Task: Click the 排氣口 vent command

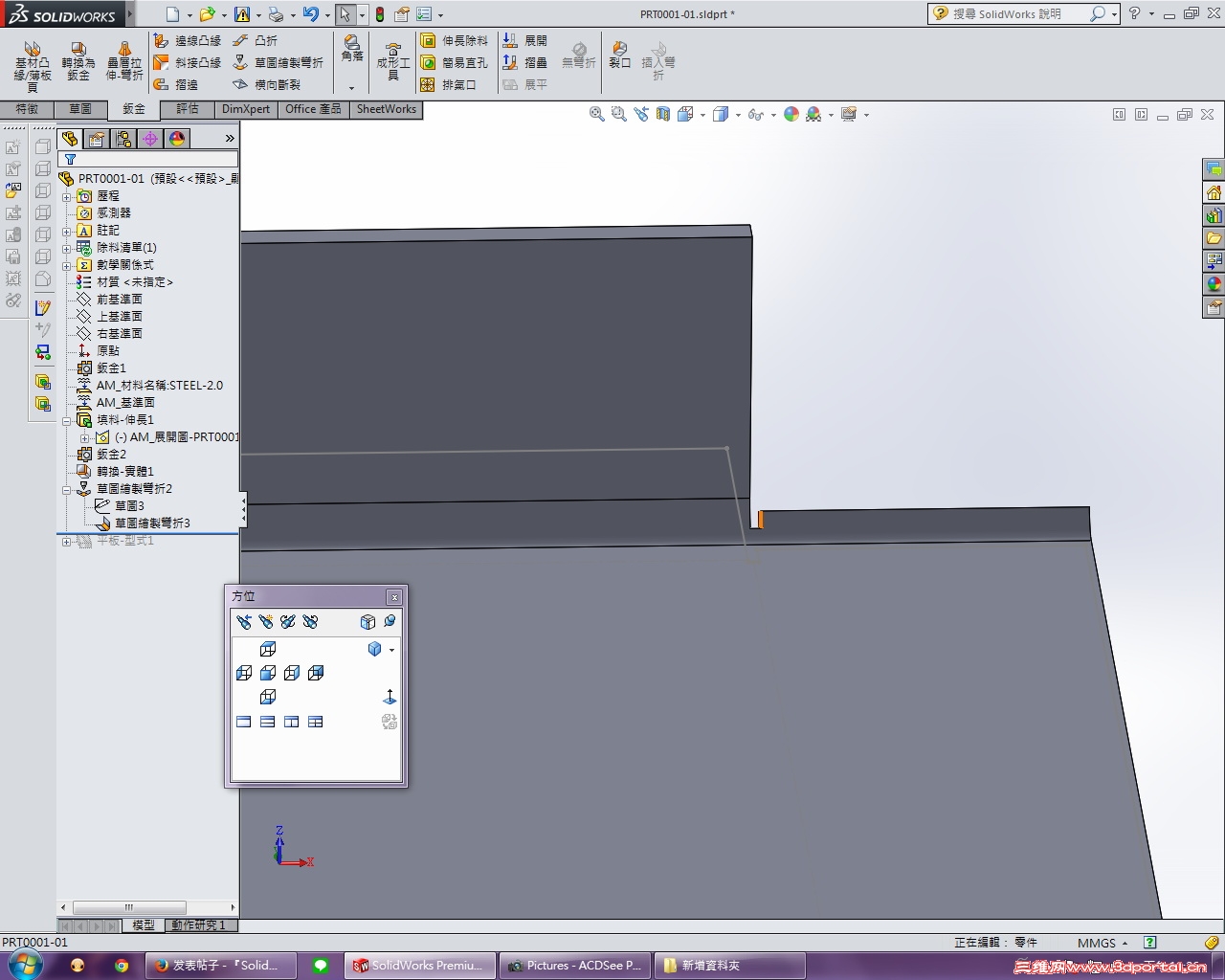Action: [x=449, y=85]
